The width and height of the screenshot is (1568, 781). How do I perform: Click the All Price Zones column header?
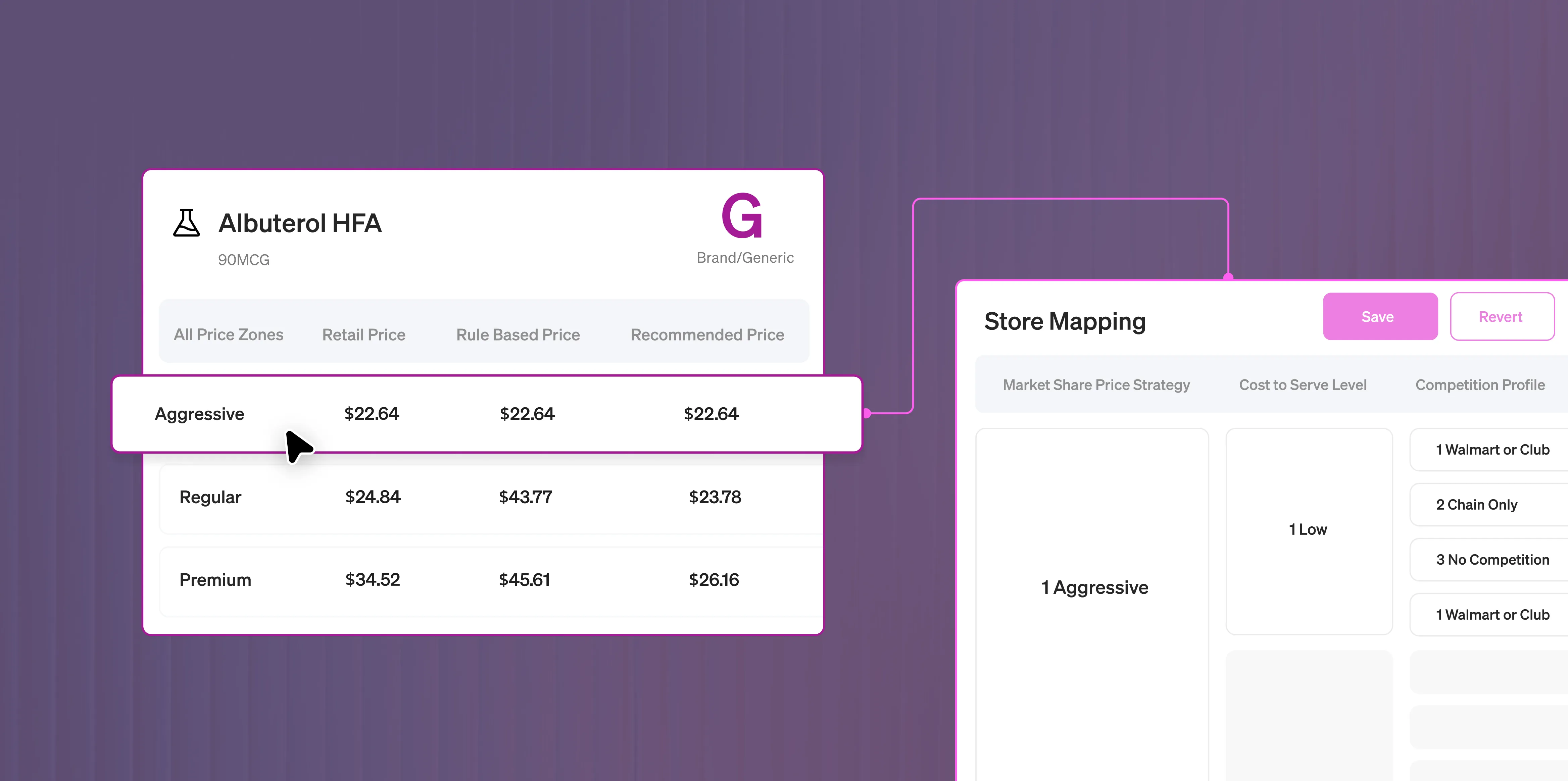[x=228, y=335]
